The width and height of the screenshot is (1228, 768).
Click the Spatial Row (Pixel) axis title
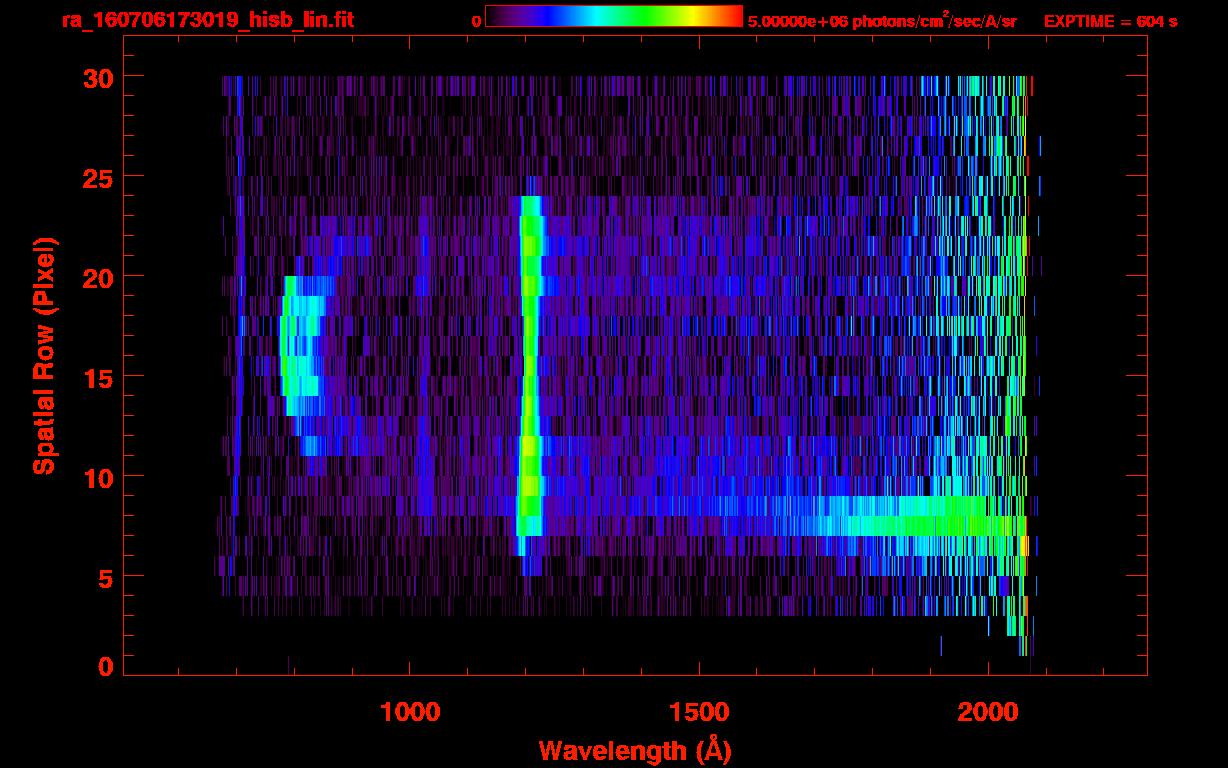tap(43, 355)
